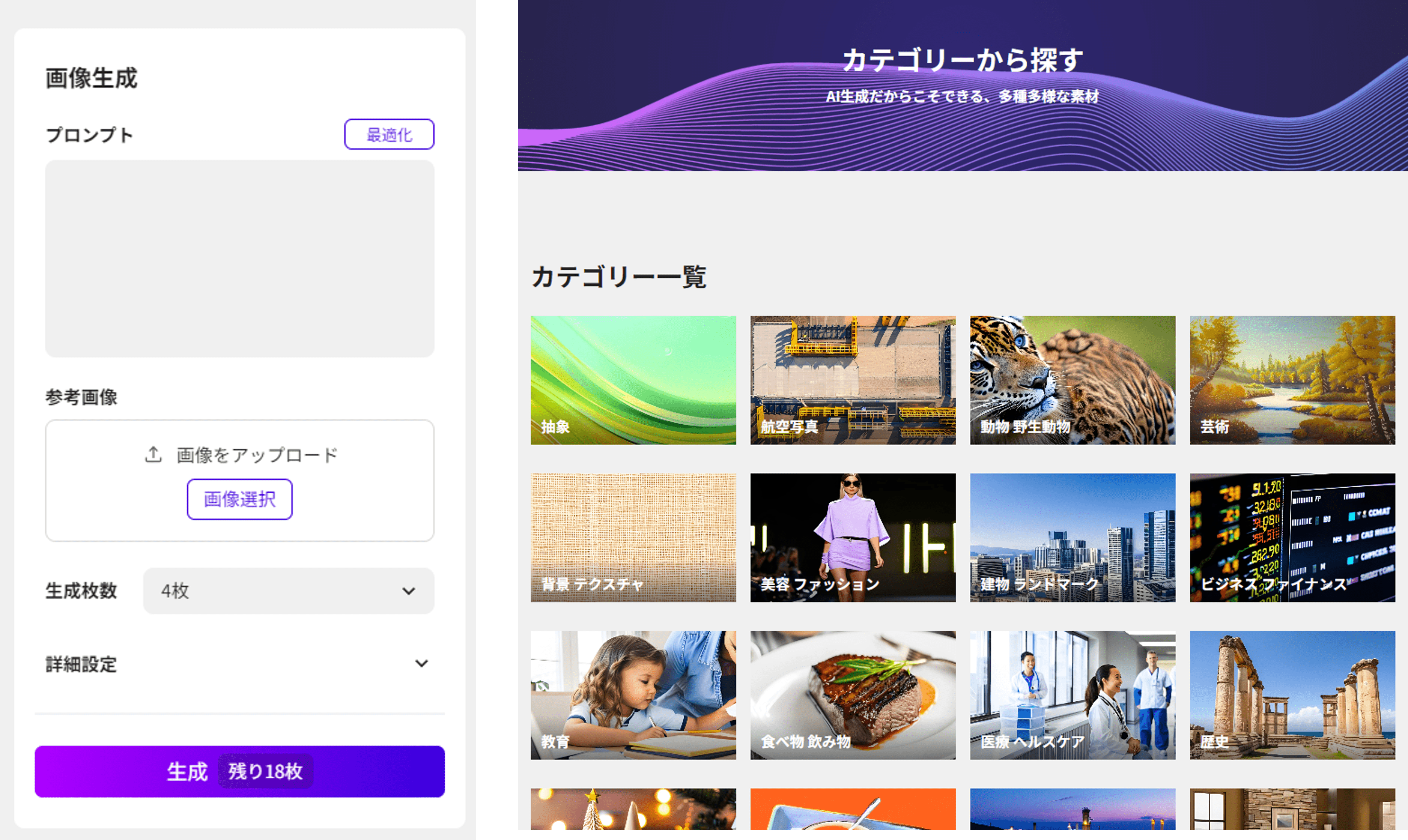Click the 最適化 optimize button
The image size is (1408, 840).
(389, 135)
